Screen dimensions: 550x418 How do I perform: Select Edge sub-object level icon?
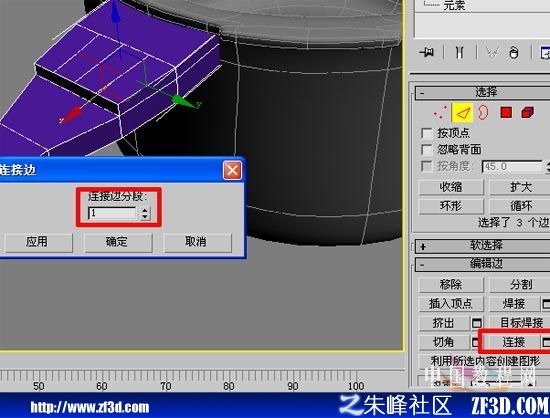462,113
